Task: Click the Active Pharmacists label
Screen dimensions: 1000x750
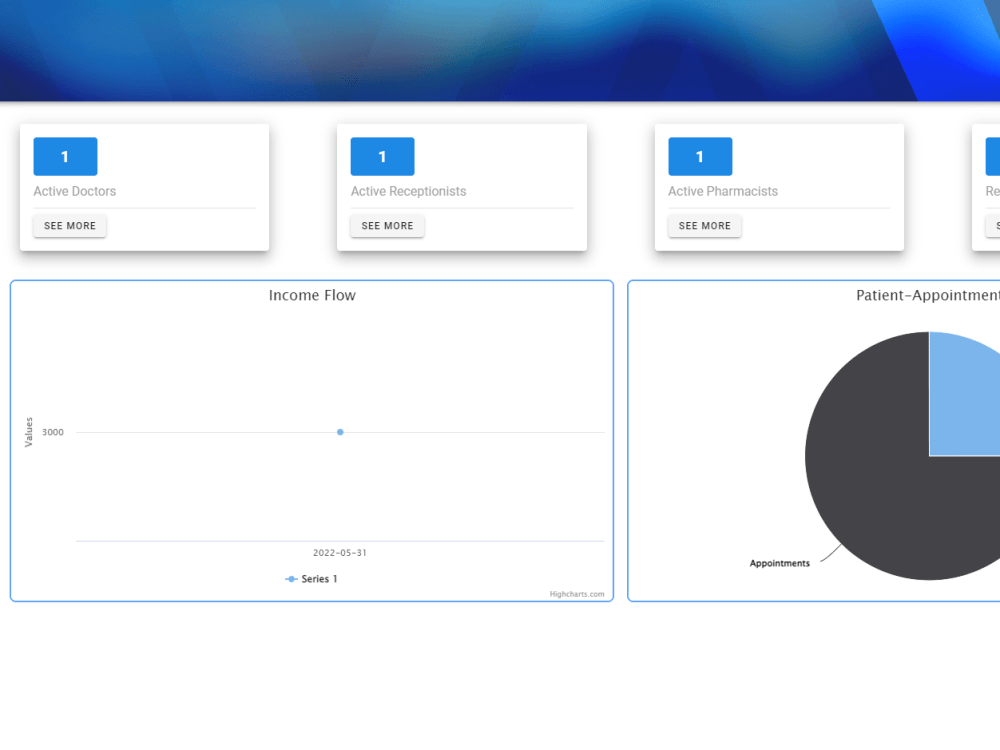Action: 723,191
